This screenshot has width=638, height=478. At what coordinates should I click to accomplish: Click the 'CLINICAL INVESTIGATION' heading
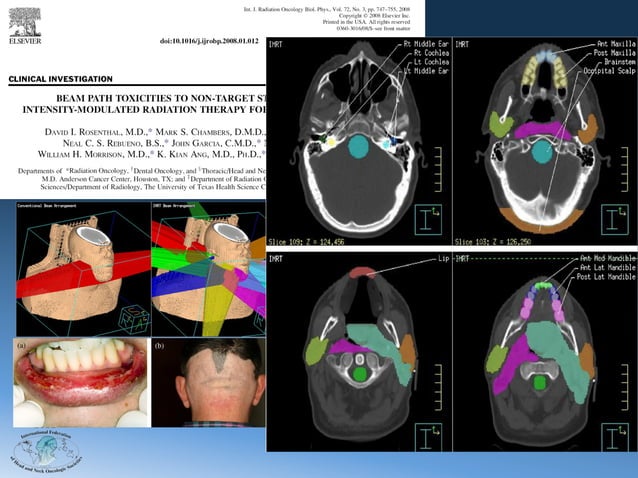(x=60, y=79)
